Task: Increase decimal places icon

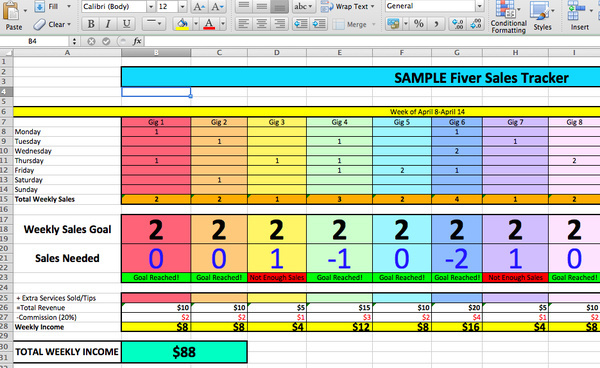Action: pyautogui.click(x=458, y=24)
